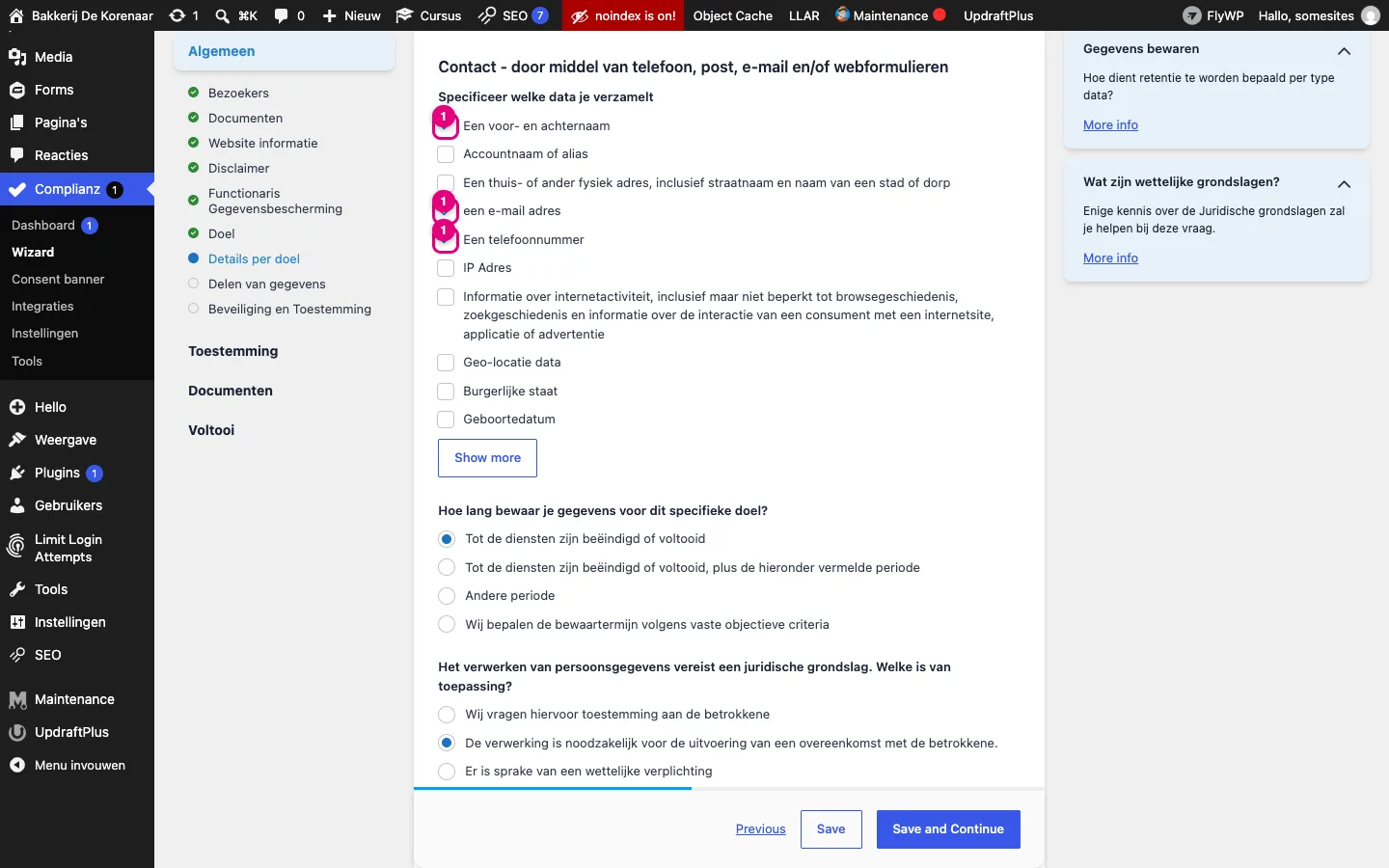
Task: Open Plugins via the plug icon
Action: pyautogui.click(x=17, y=473)
